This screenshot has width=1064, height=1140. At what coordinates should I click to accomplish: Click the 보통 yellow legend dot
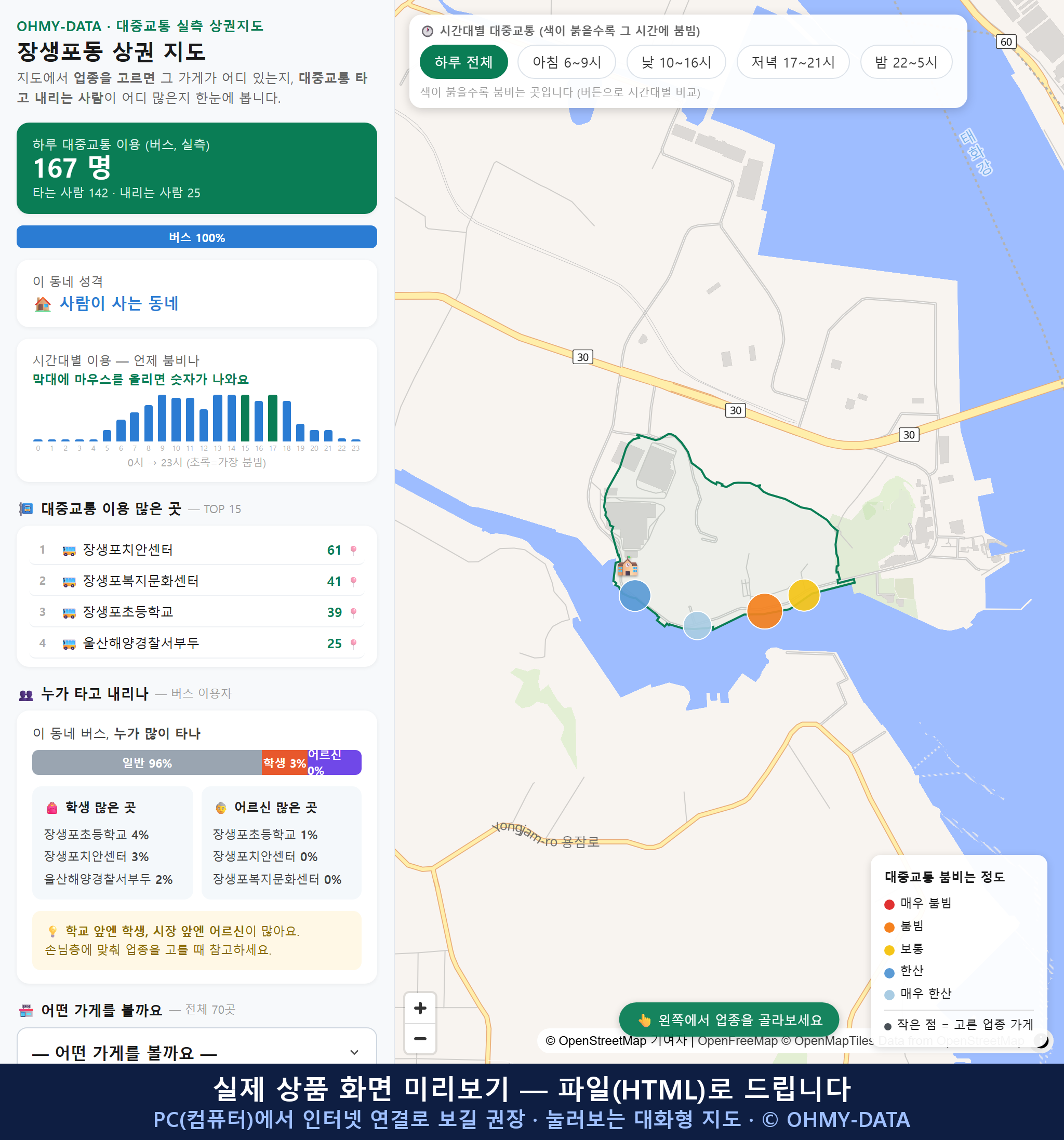(889, 950)
